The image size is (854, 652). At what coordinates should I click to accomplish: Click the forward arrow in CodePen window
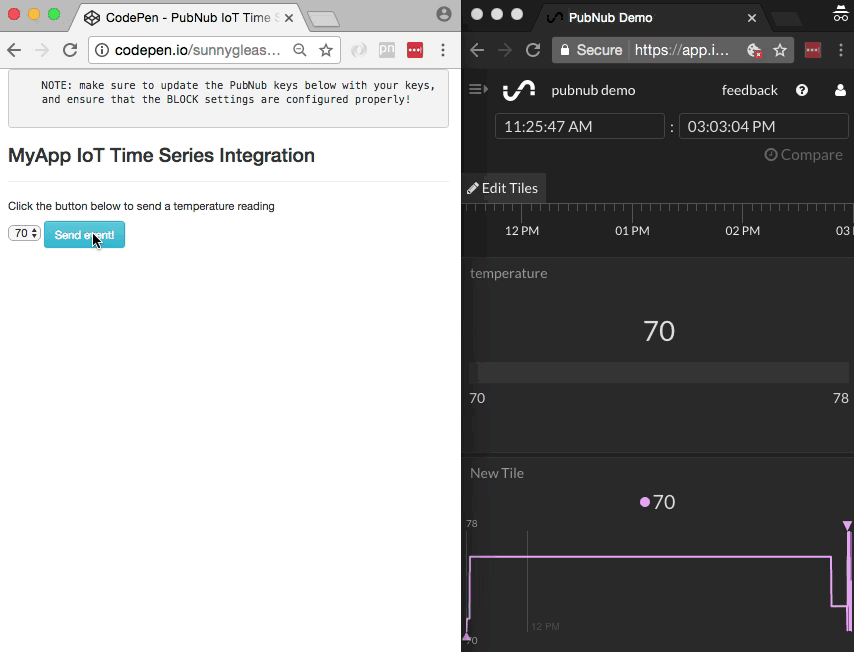[x=42, y=50]
